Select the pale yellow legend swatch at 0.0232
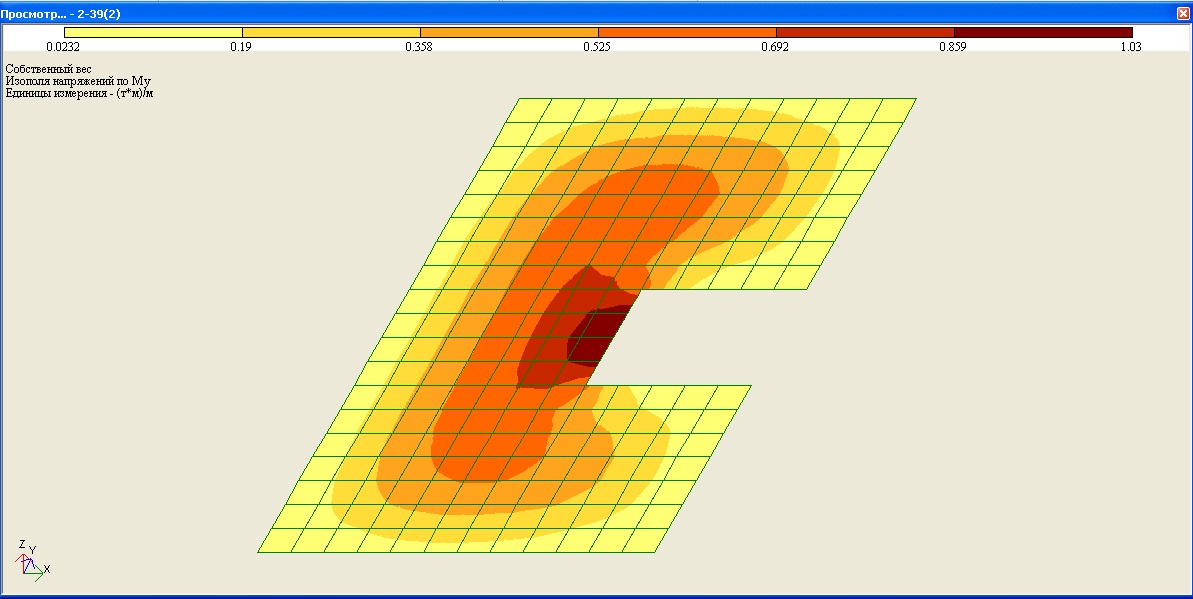The width and height of the screenshot is (1193, 599). 153,33
